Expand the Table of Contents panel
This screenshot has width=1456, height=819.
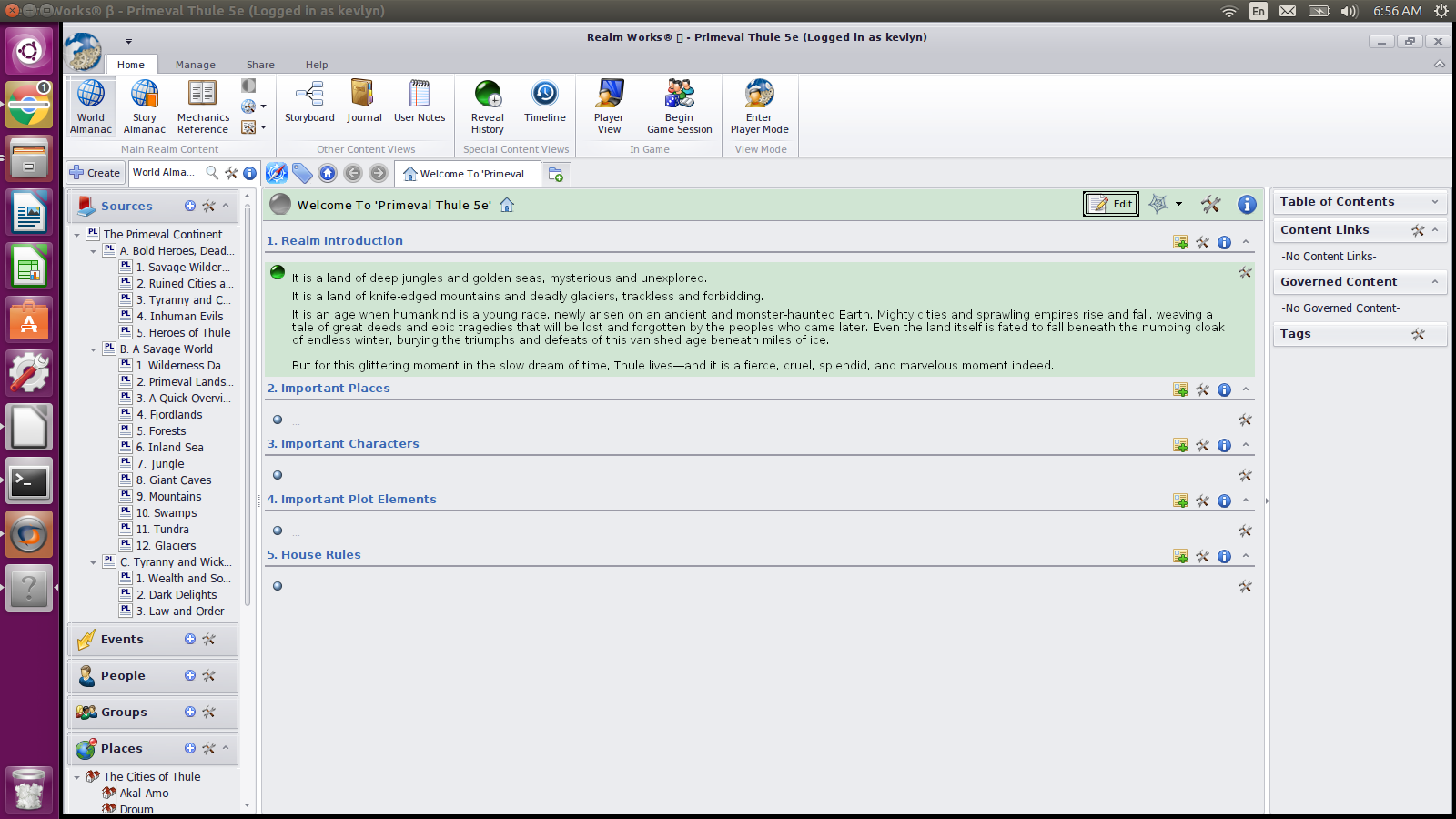(x=1435, y=202)
